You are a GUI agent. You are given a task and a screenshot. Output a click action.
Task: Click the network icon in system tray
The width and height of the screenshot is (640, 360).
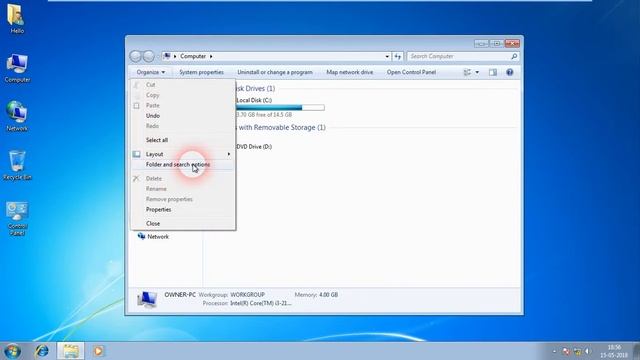pyautogui.click(x=577, y=351)
